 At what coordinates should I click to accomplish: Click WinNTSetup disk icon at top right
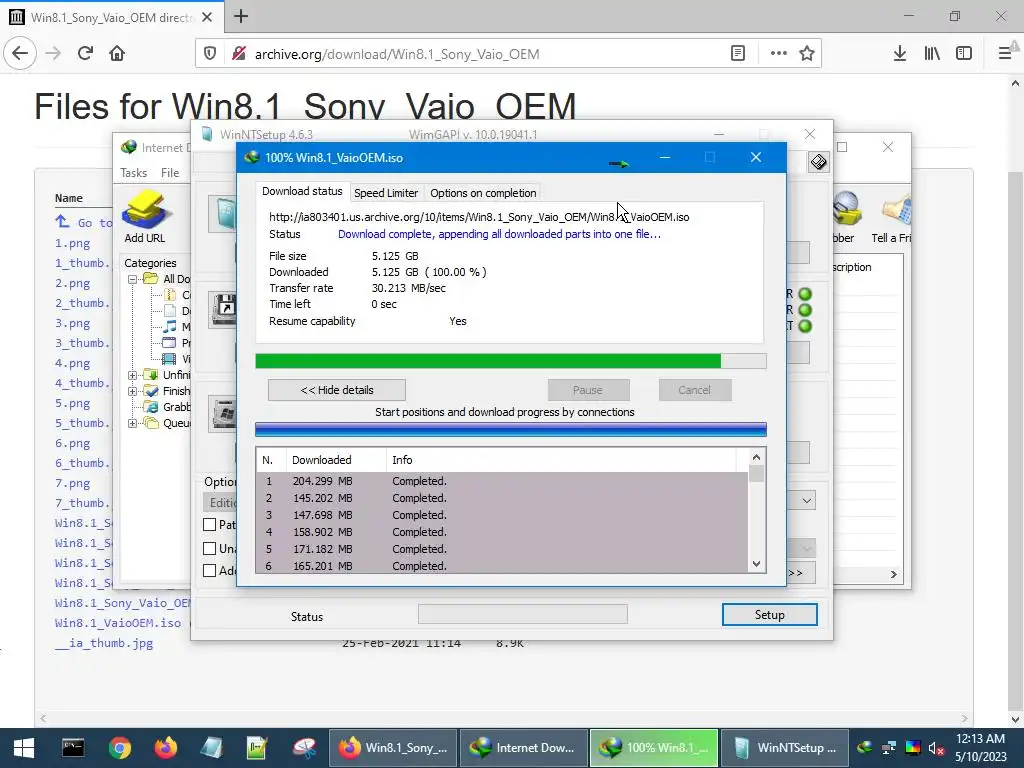818,162
